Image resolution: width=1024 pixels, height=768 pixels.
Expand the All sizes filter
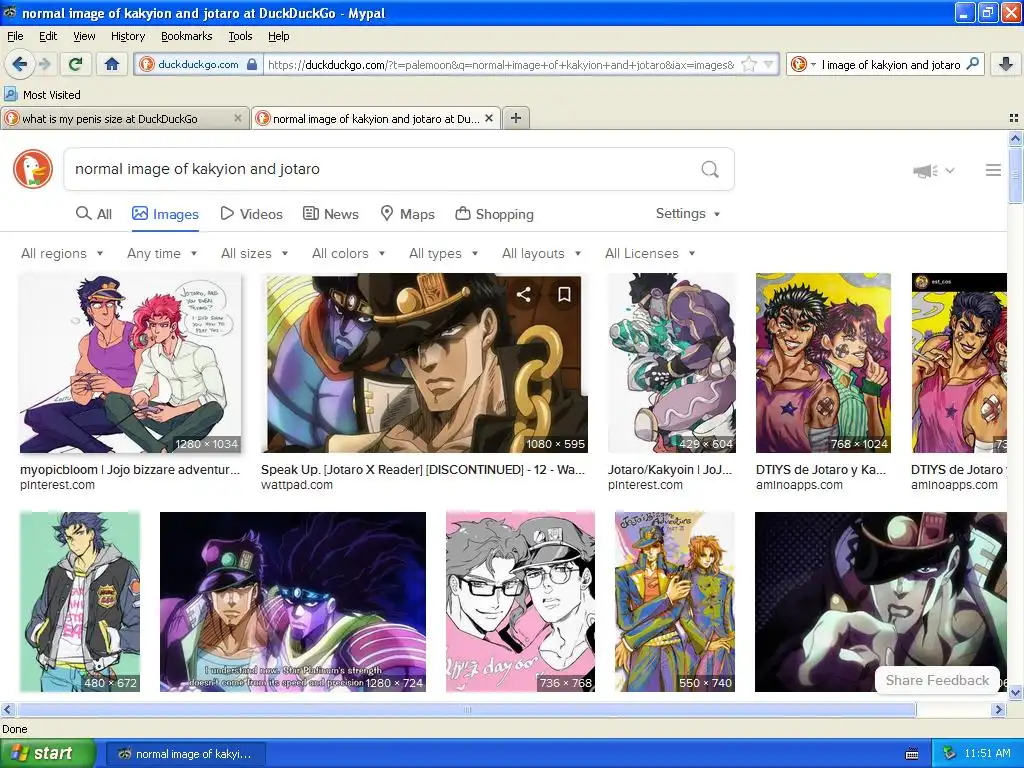point(255,253)
